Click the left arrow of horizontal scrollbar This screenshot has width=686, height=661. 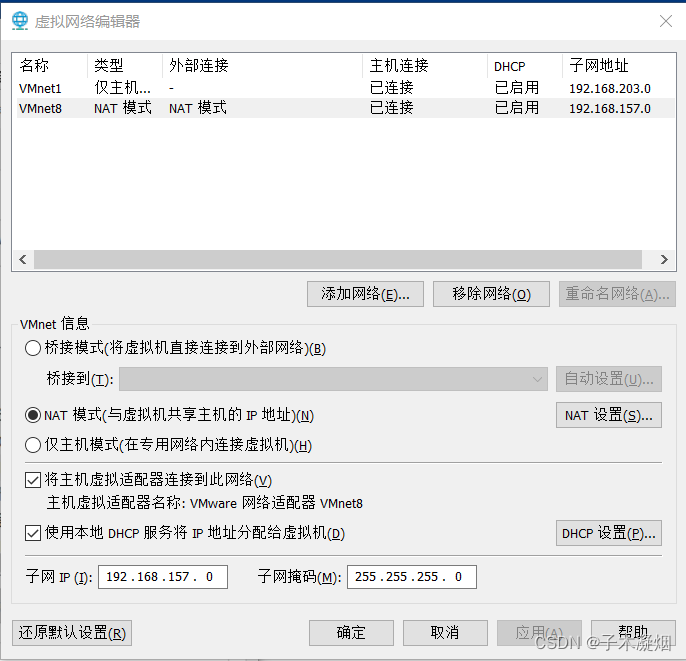pyautogui.click(x=23, y=260)
